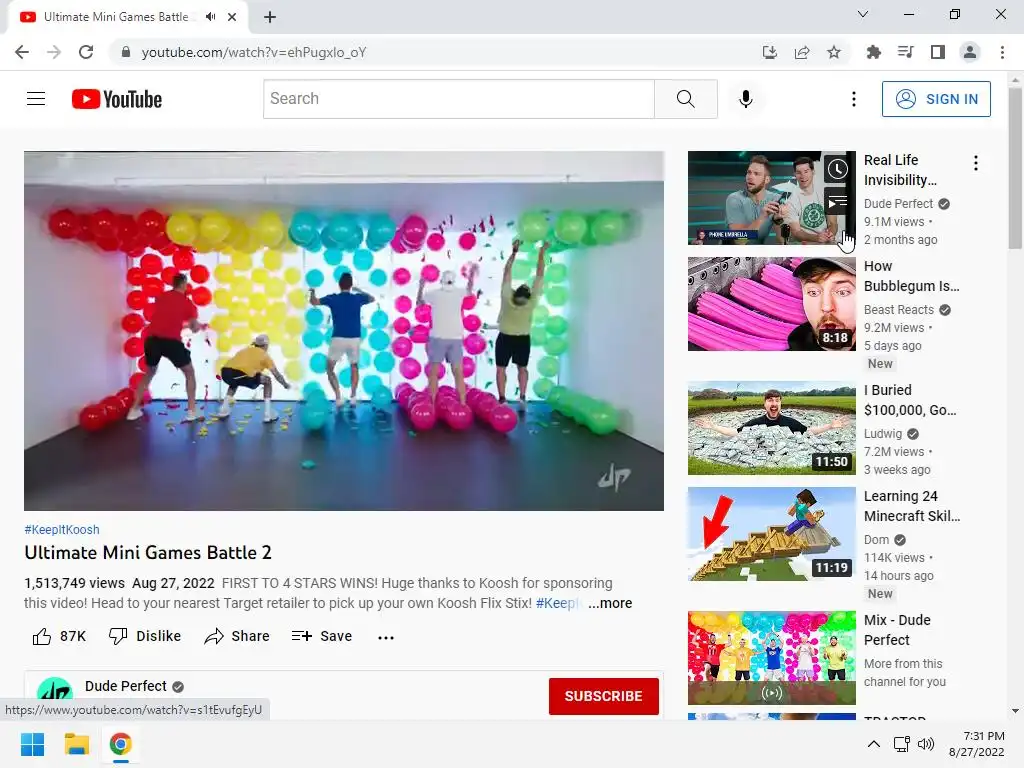This screenshot has height=768, width=1024.
Task: Save video to playlist with Save button
Action: [322, 636]
